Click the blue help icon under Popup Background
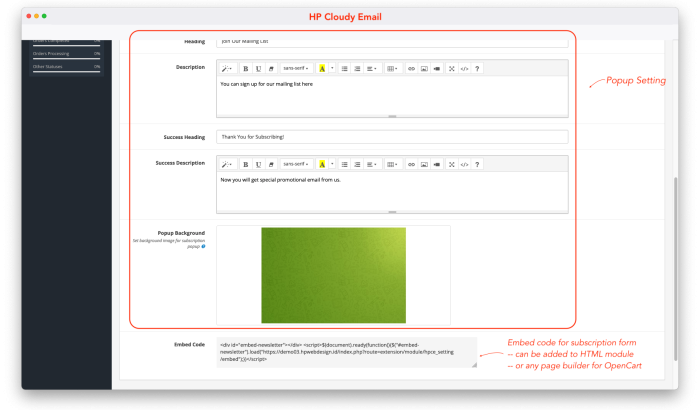700x410 pixels. coord(203,246)
